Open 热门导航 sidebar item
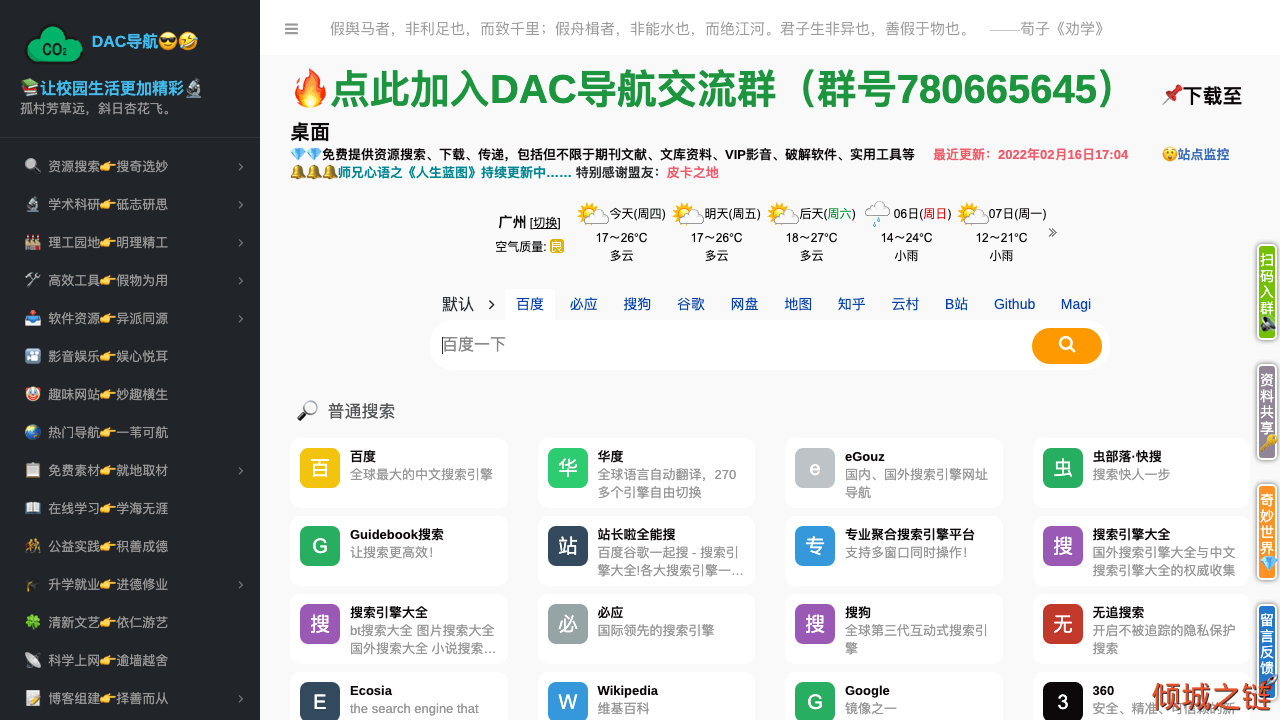Screen dimensions: 1280x720 coord(130,432)
